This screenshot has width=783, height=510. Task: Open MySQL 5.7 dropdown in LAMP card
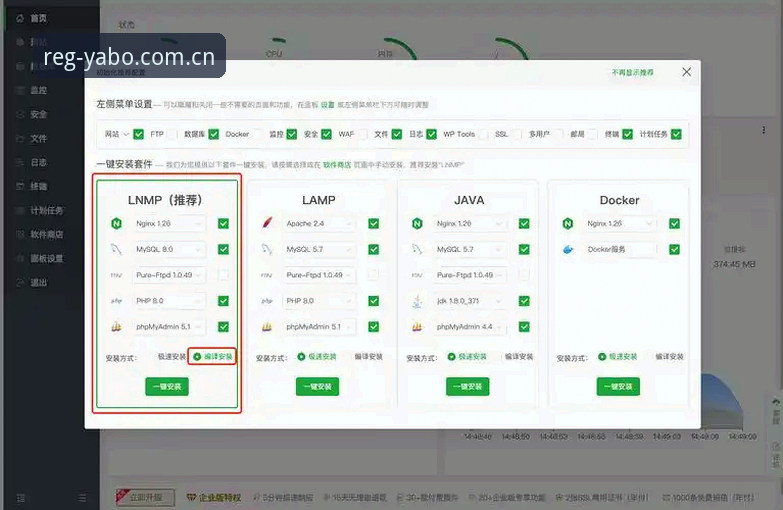pos(320,249)
